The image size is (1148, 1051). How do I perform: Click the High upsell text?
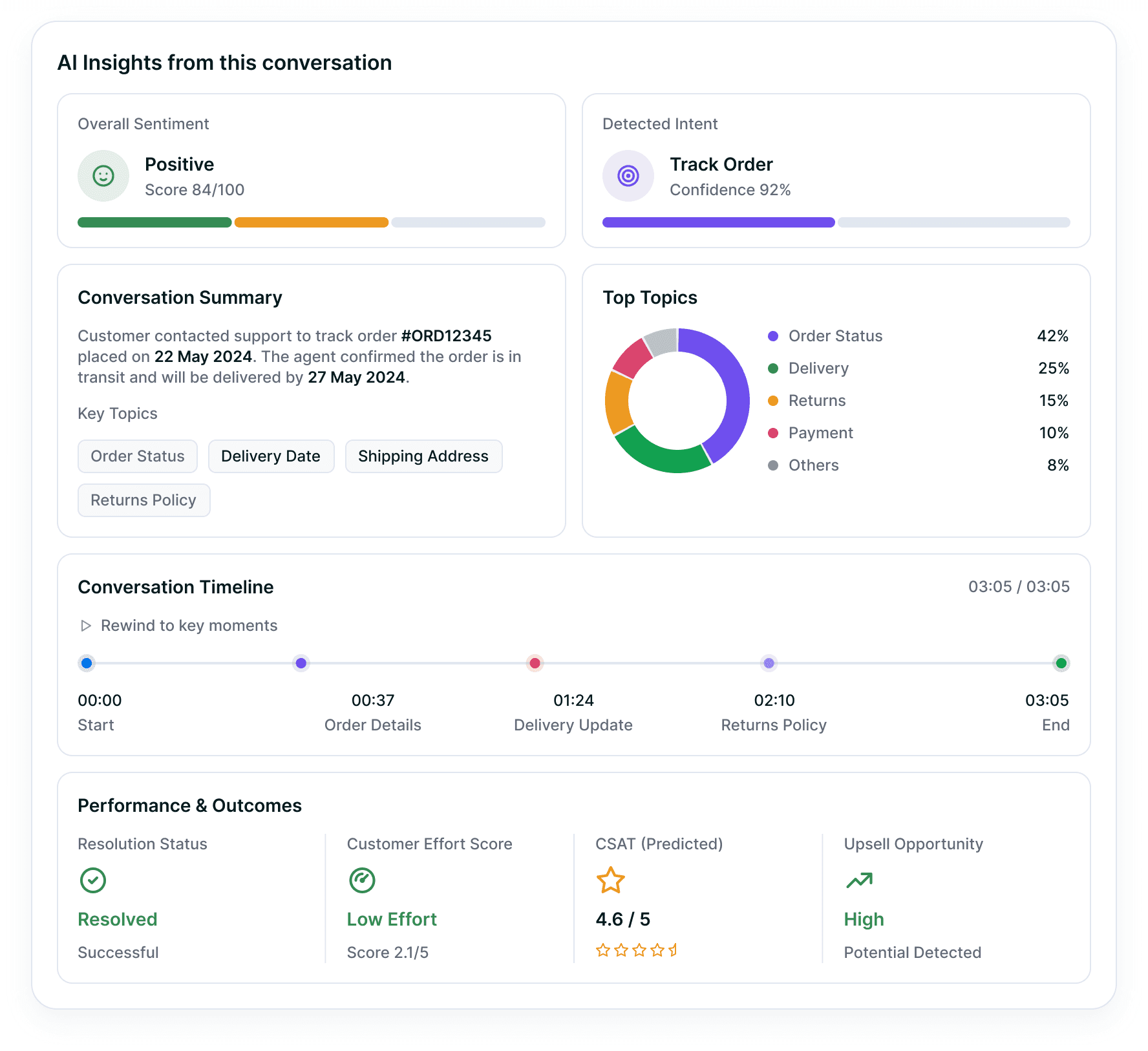[x=864, y=919]
